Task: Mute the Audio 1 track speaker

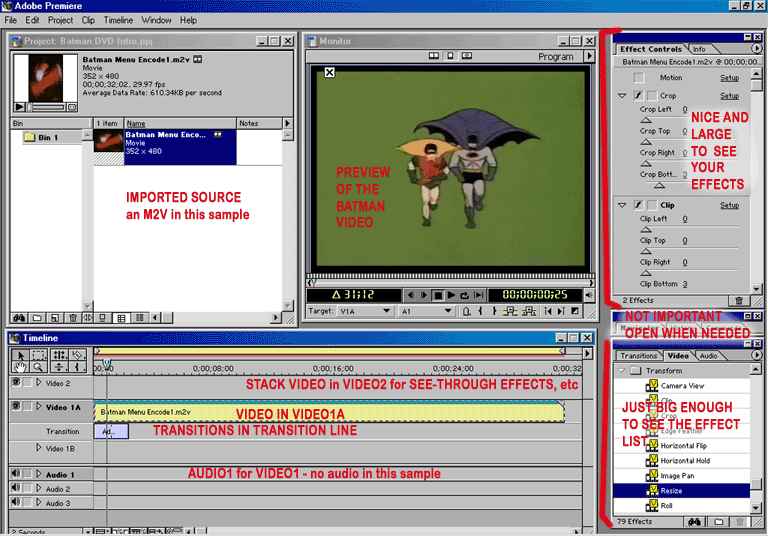Action: click(16, 473)
